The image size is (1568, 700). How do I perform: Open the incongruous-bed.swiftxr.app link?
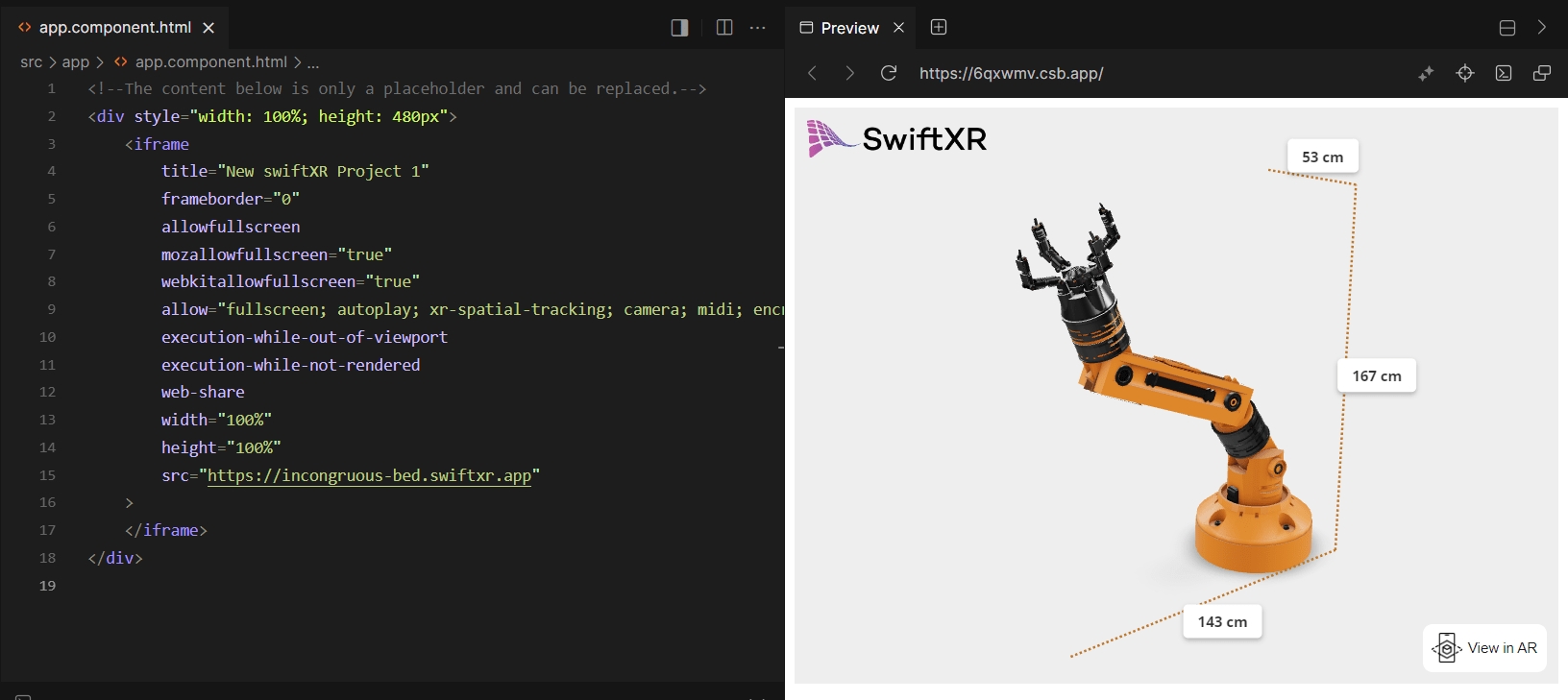click(x=369, y=475)
